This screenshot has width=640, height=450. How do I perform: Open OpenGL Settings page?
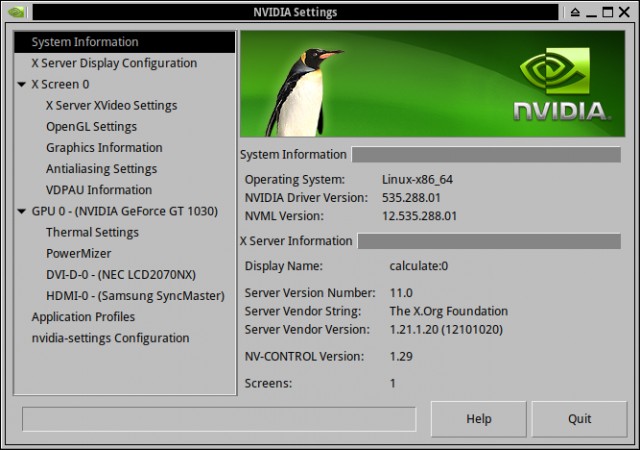click(91, 127)
